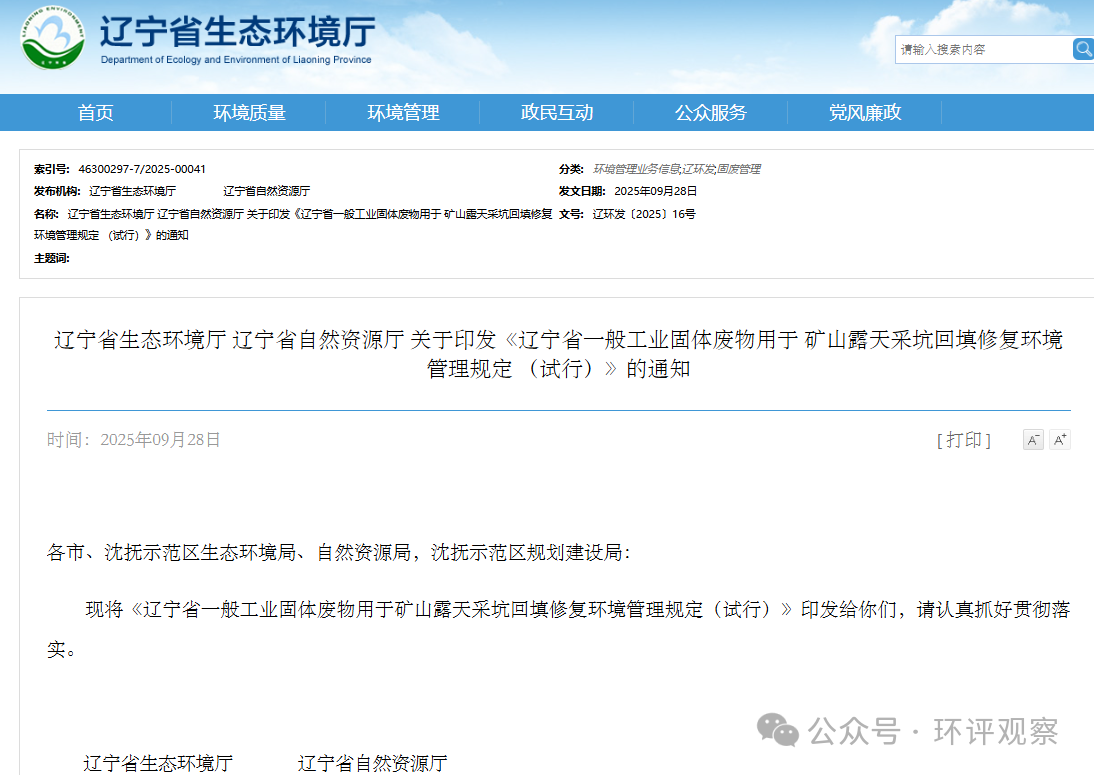The image size is (1094, 775).
Task: Select 环境管理 in the navigation bar
Action: click(x=403, y=113)
